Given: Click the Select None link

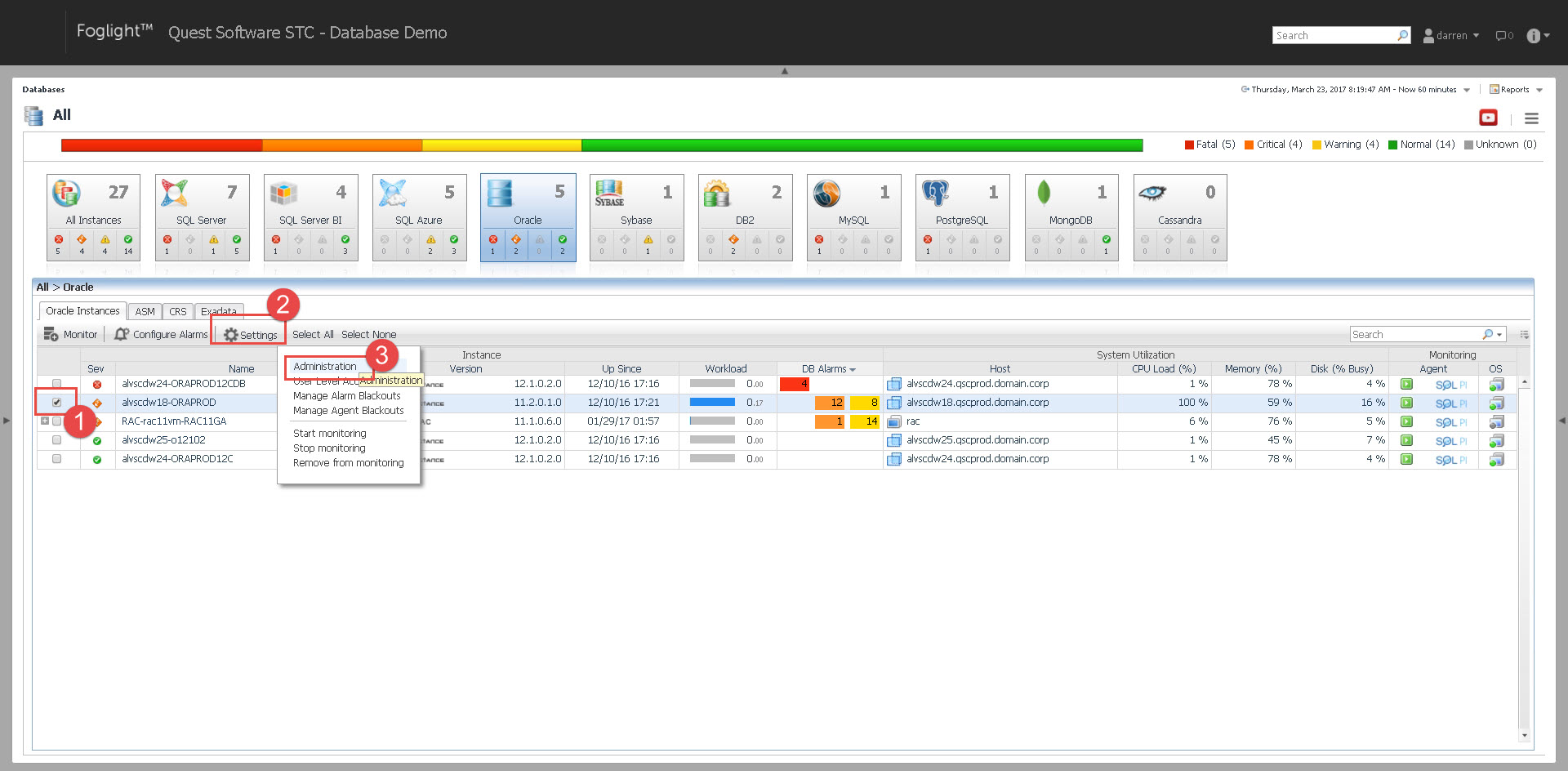Looking at the screenshot, I should (368, 335).
